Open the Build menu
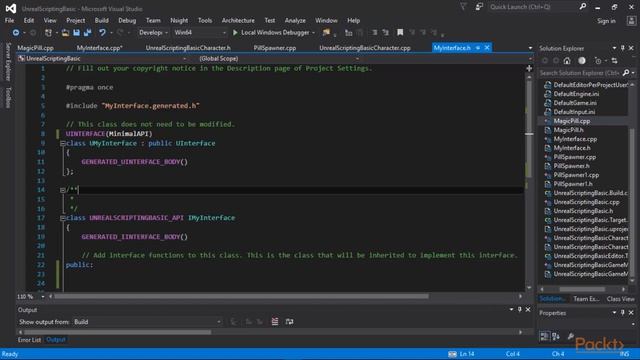 click(102, 20)
